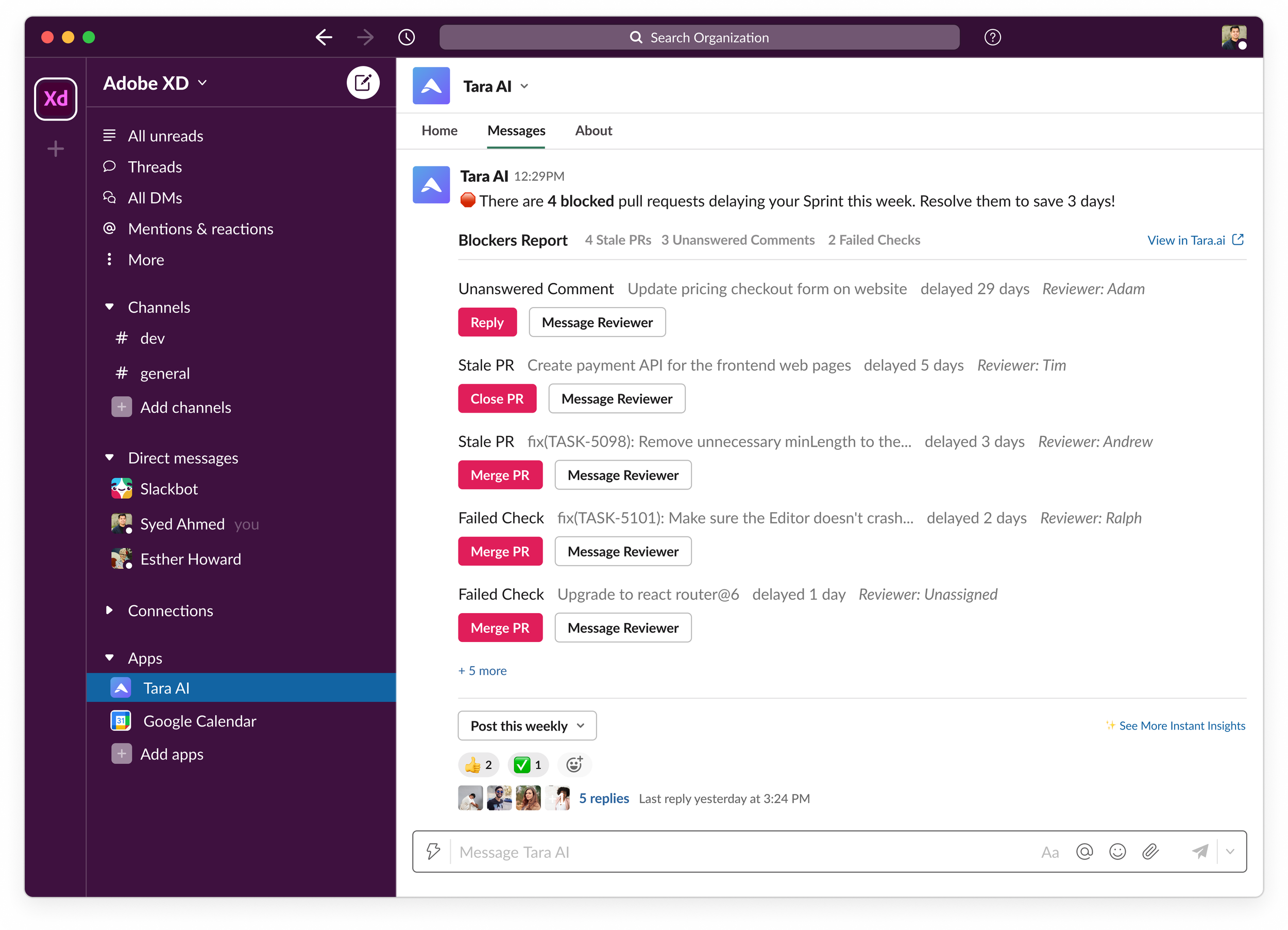The height and width of the screenshot is (930, 1288).
Task: Switch to the About tab
Action: pos(593,130)
